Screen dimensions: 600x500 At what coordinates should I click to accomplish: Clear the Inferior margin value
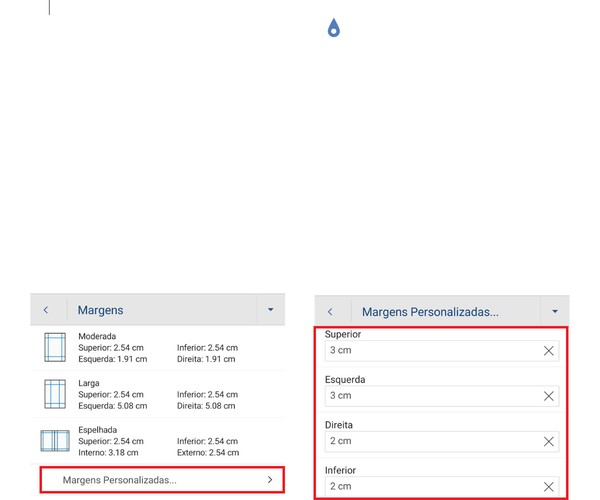point(548,486)
